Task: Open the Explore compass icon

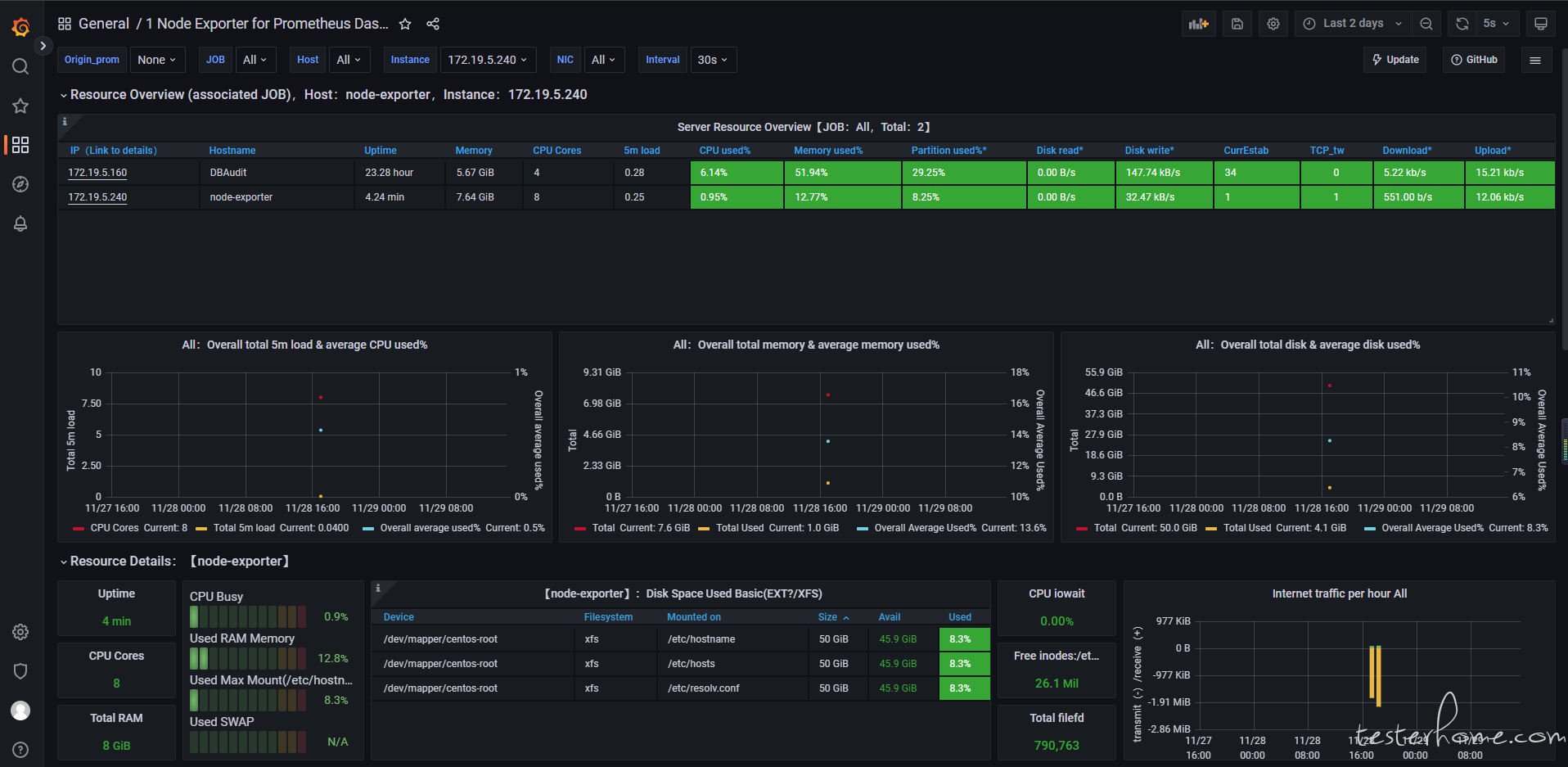Action: (x=20, y=184)
